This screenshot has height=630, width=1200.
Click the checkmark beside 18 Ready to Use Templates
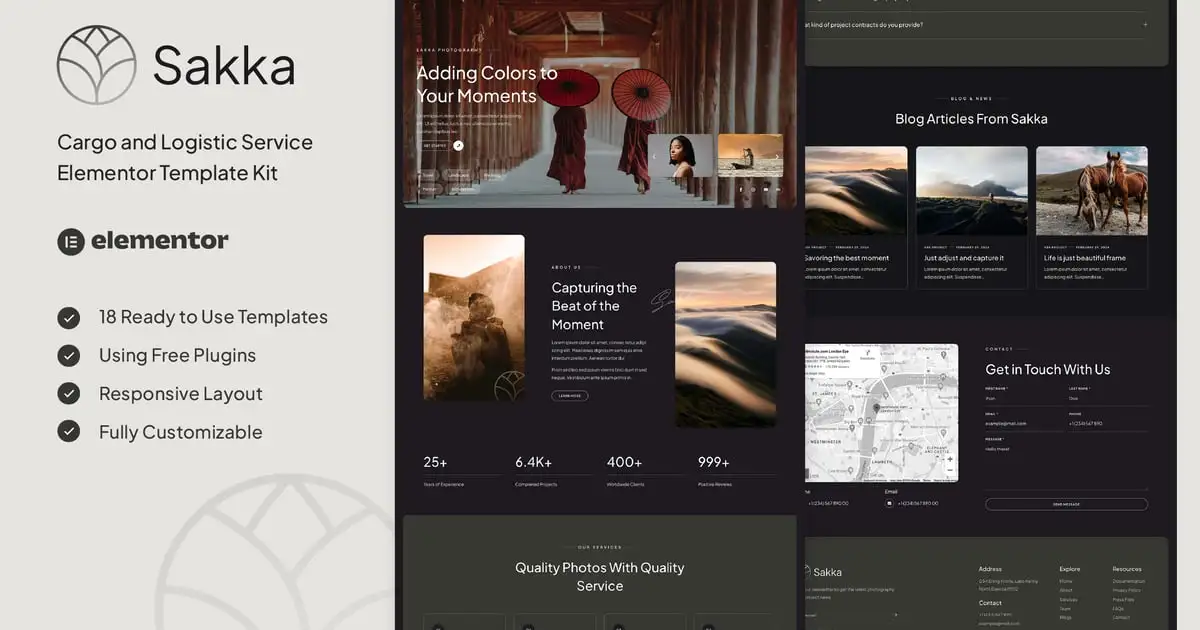(x=69, y=317)
